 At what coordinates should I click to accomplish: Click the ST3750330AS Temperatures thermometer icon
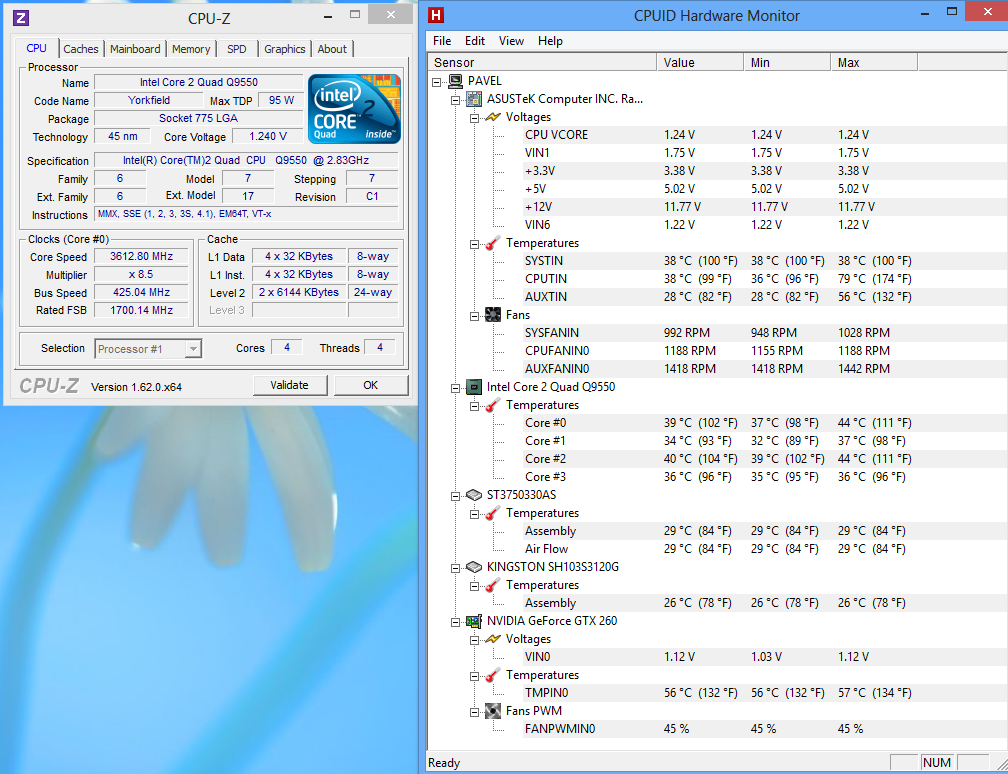click(492, 513)
